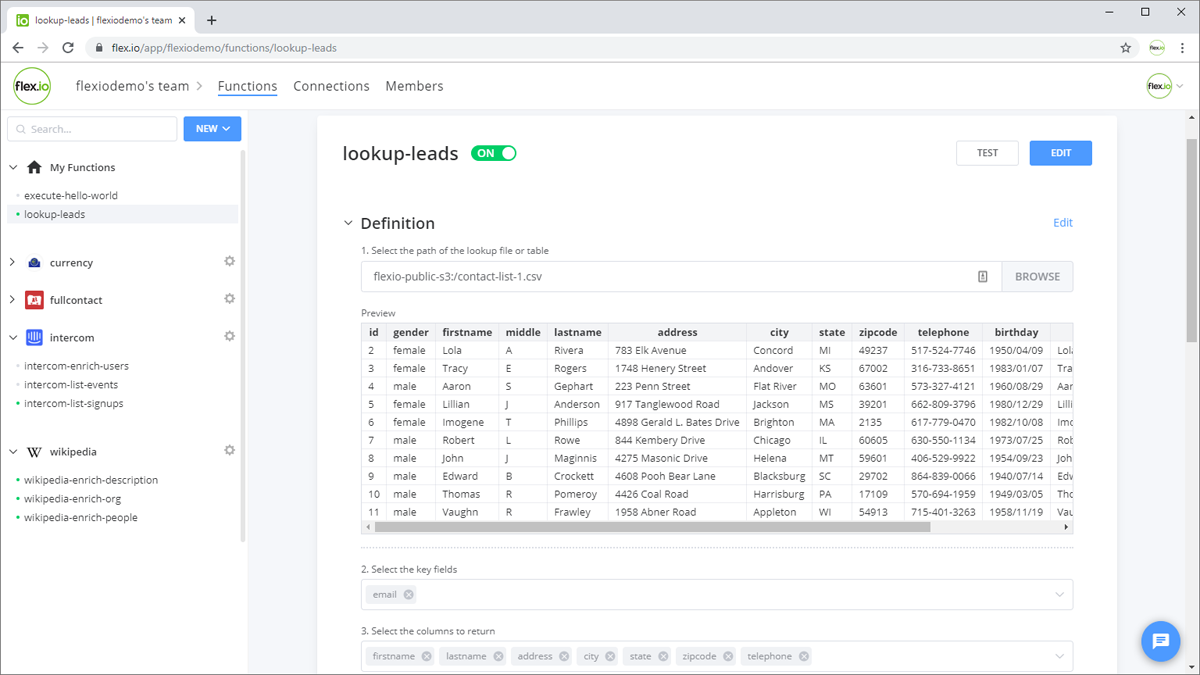Click the My Functions home icon
Viewport: 1200px width, 675px height.
point(34,167)
